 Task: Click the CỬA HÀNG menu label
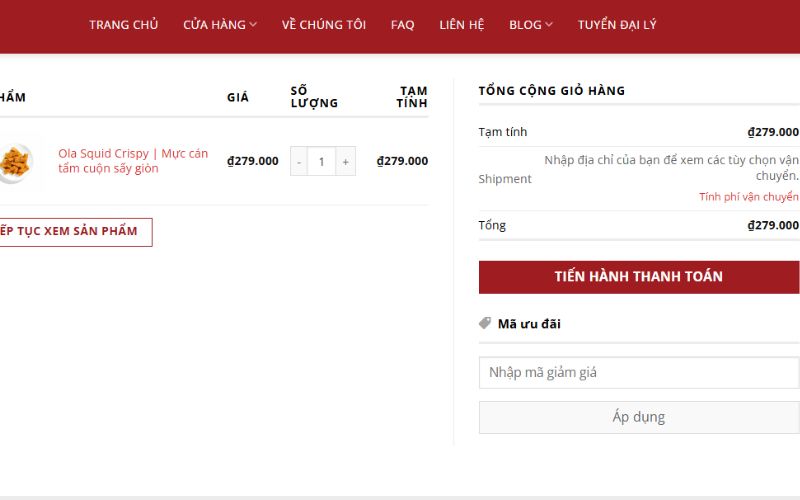pyautogui.click(x=214, y=25)
